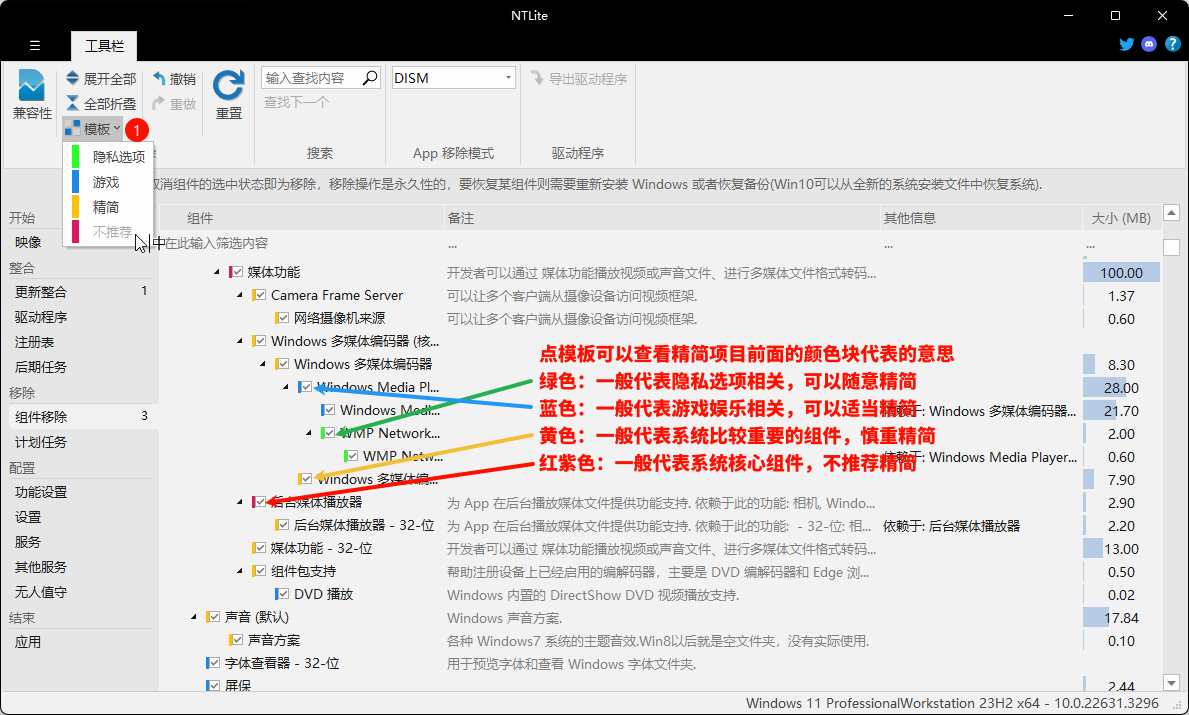Screen dimensions: 1189x715
Task: Click the 大小 (MB) column header
Action: [1121, 218]
